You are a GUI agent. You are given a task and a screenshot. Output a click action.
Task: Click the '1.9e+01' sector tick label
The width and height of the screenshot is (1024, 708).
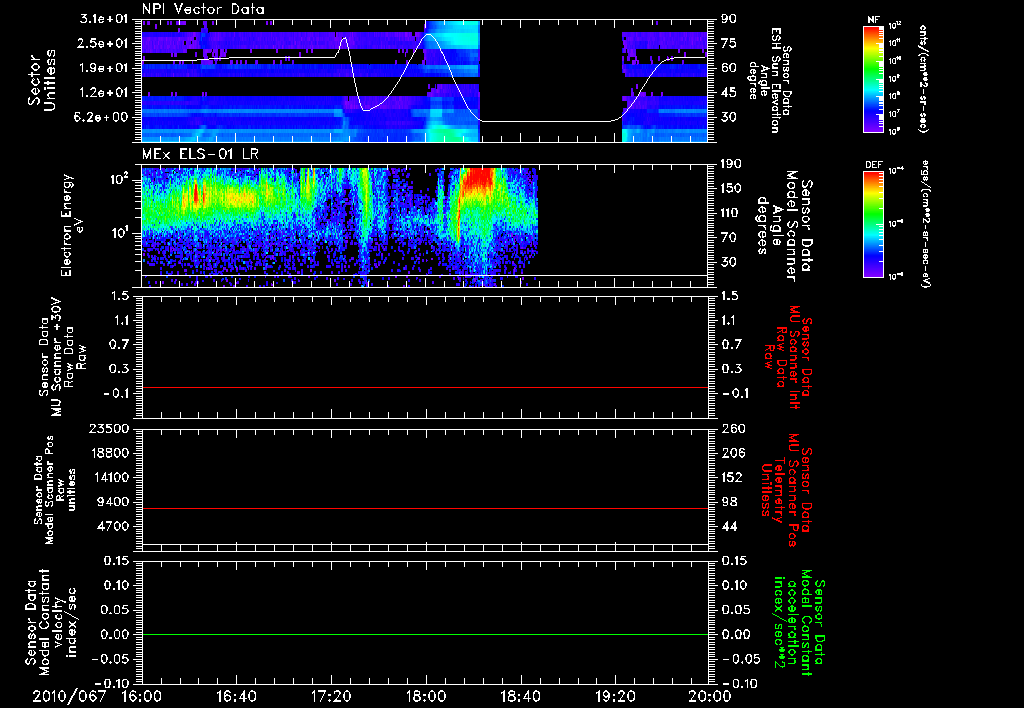(x=104, y=68)
